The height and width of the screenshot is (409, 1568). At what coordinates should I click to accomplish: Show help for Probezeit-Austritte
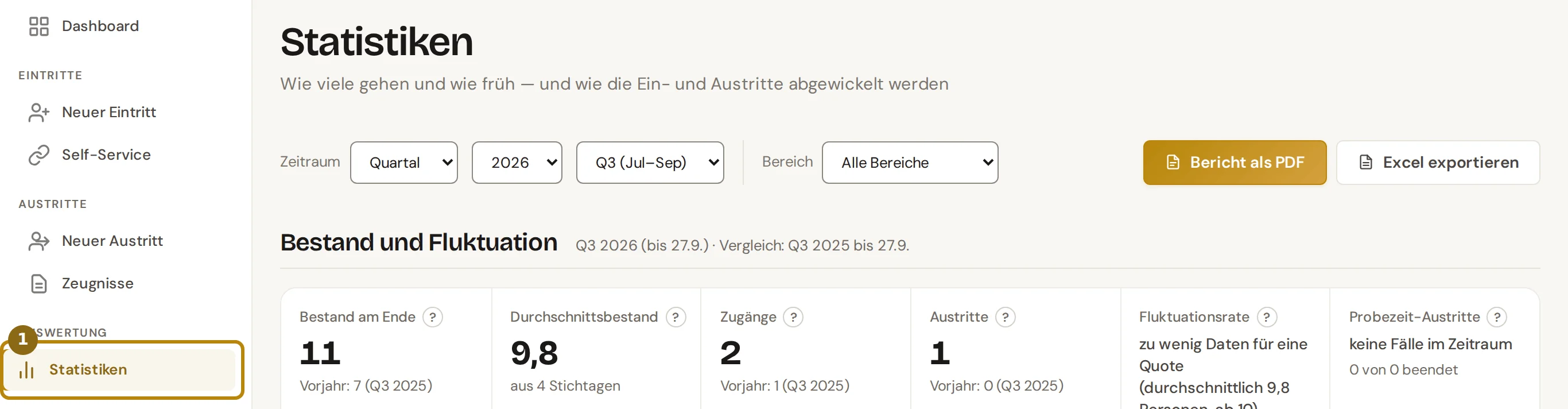coord(1497,317)
